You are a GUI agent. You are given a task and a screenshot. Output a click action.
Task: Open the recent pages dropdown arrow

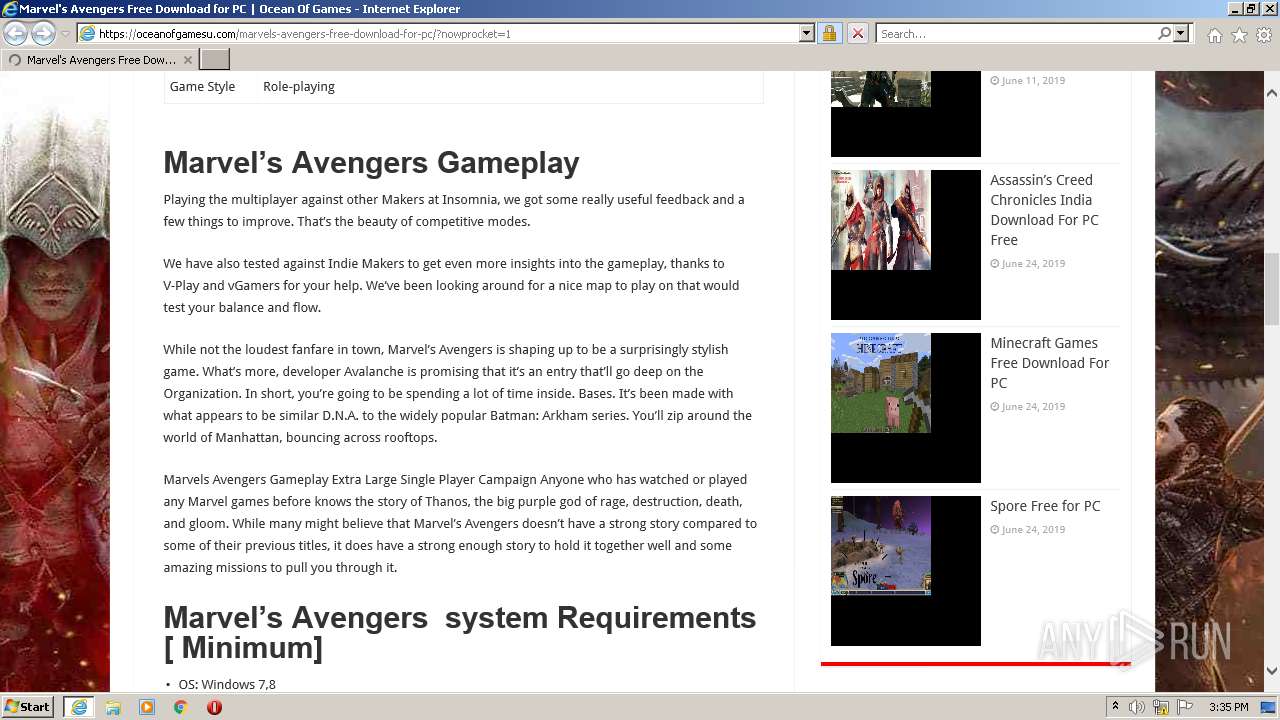[x=65, y=34]
